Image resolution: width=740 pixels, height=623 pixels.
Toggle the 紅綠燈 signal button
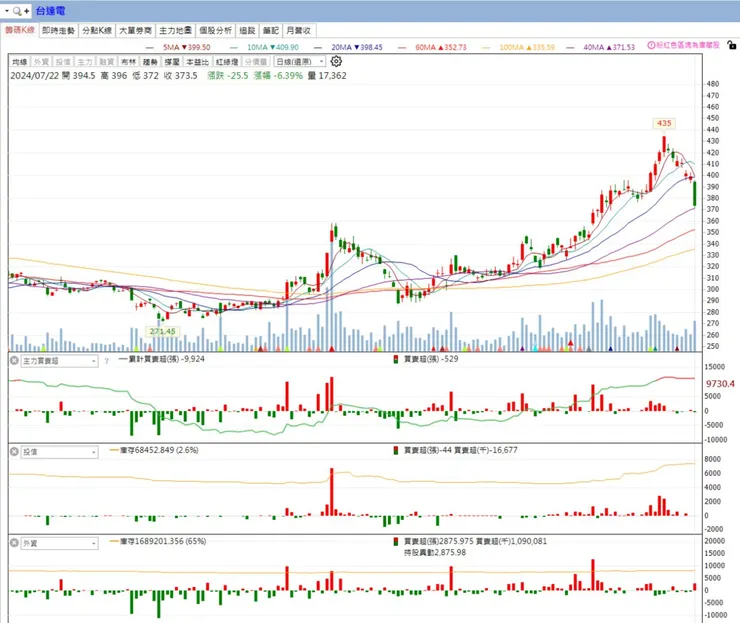(227, 62)
